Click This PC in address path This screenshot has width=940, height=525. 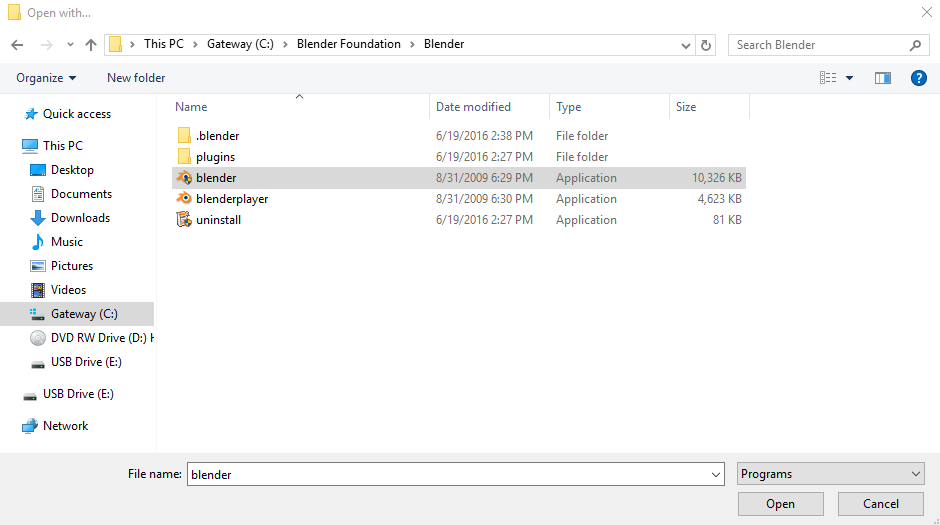[164, 44]
